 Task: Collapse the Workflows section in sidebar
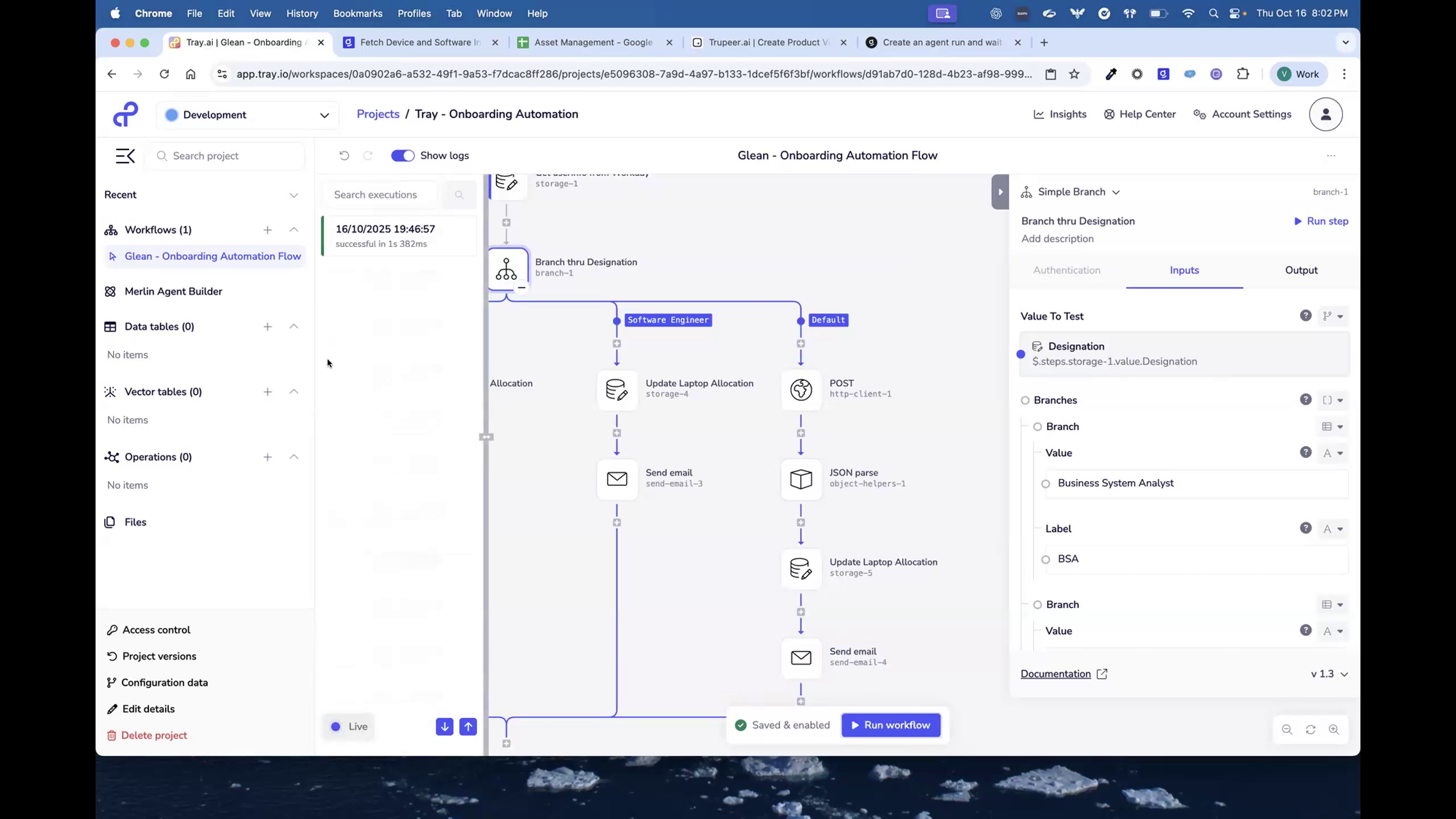[294, 230]
